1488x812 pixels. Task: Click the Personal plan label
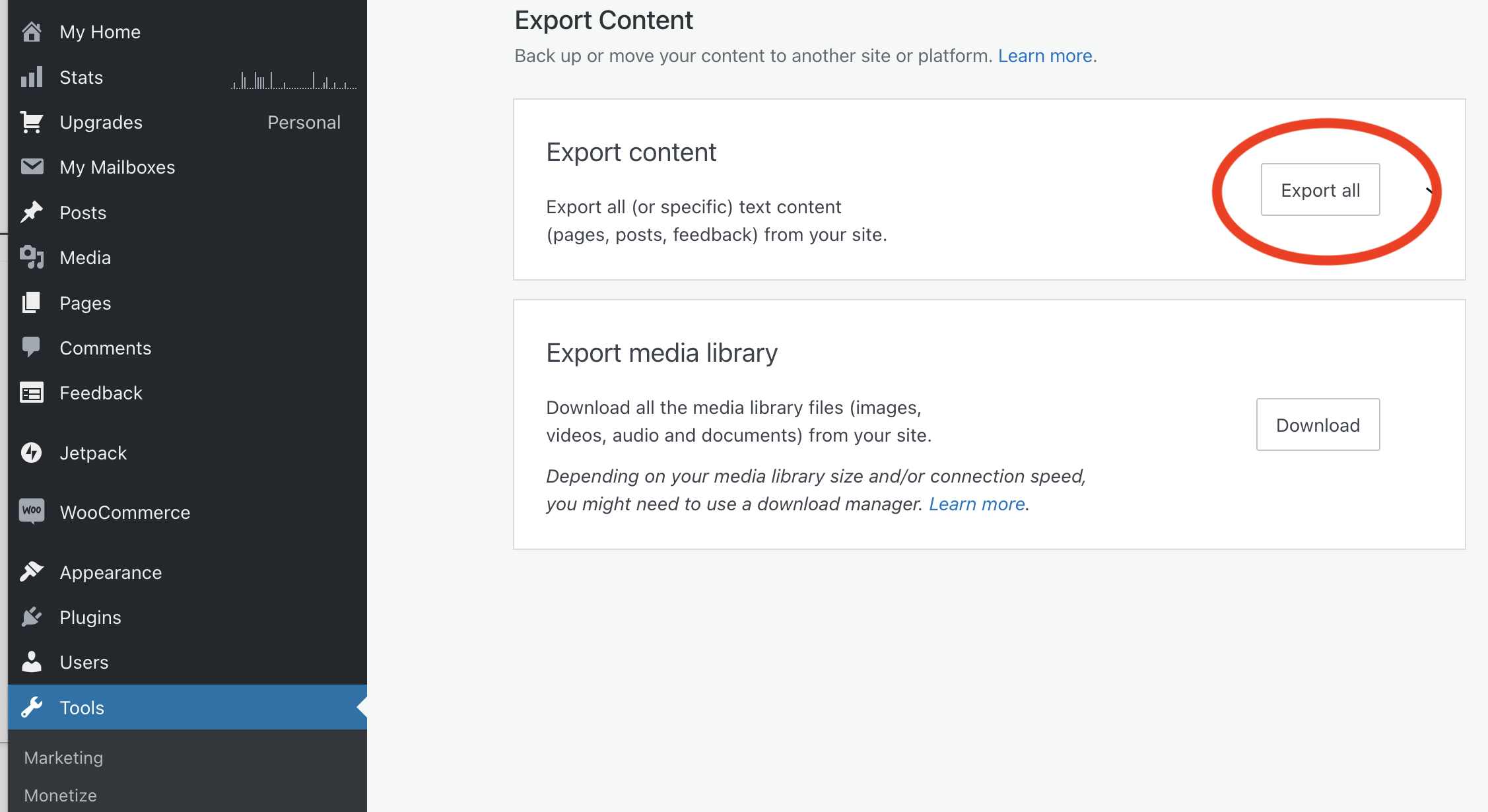point(304,122)
